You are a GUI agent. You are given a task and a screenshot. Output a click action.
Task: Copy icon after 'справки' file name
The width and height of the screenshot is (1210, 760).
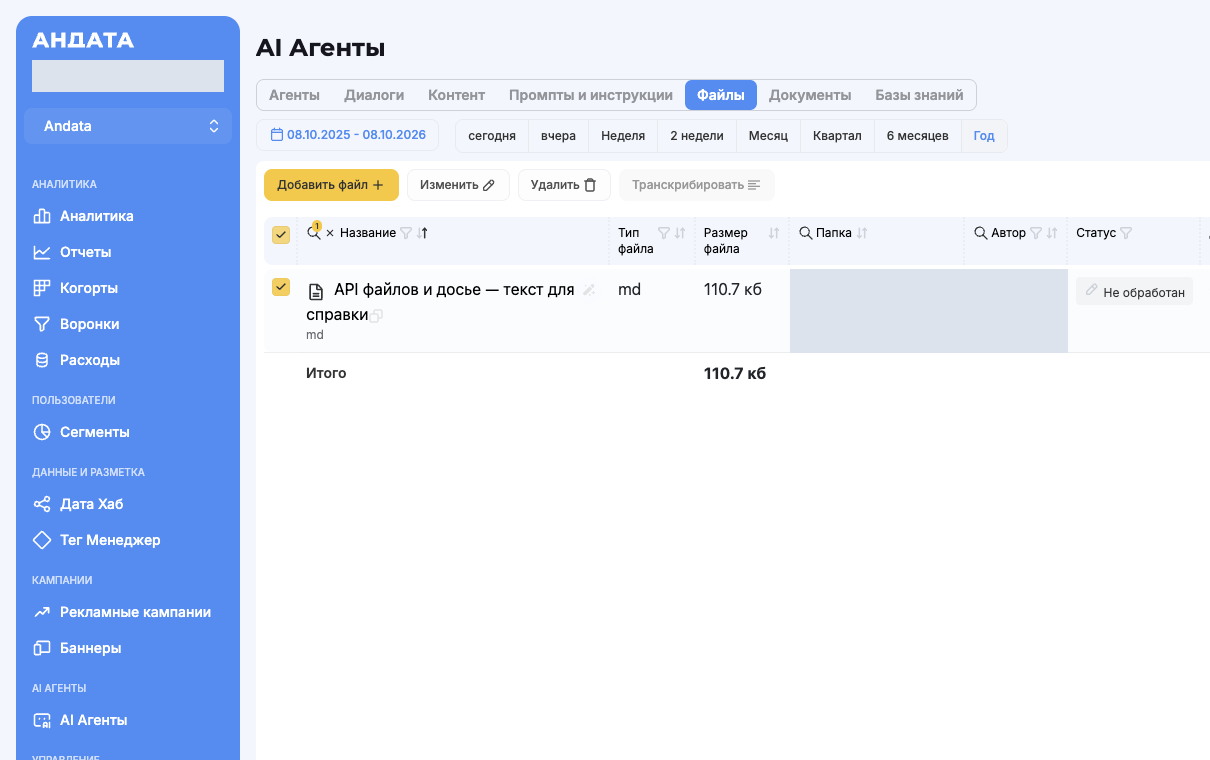[x=377, y=316]
